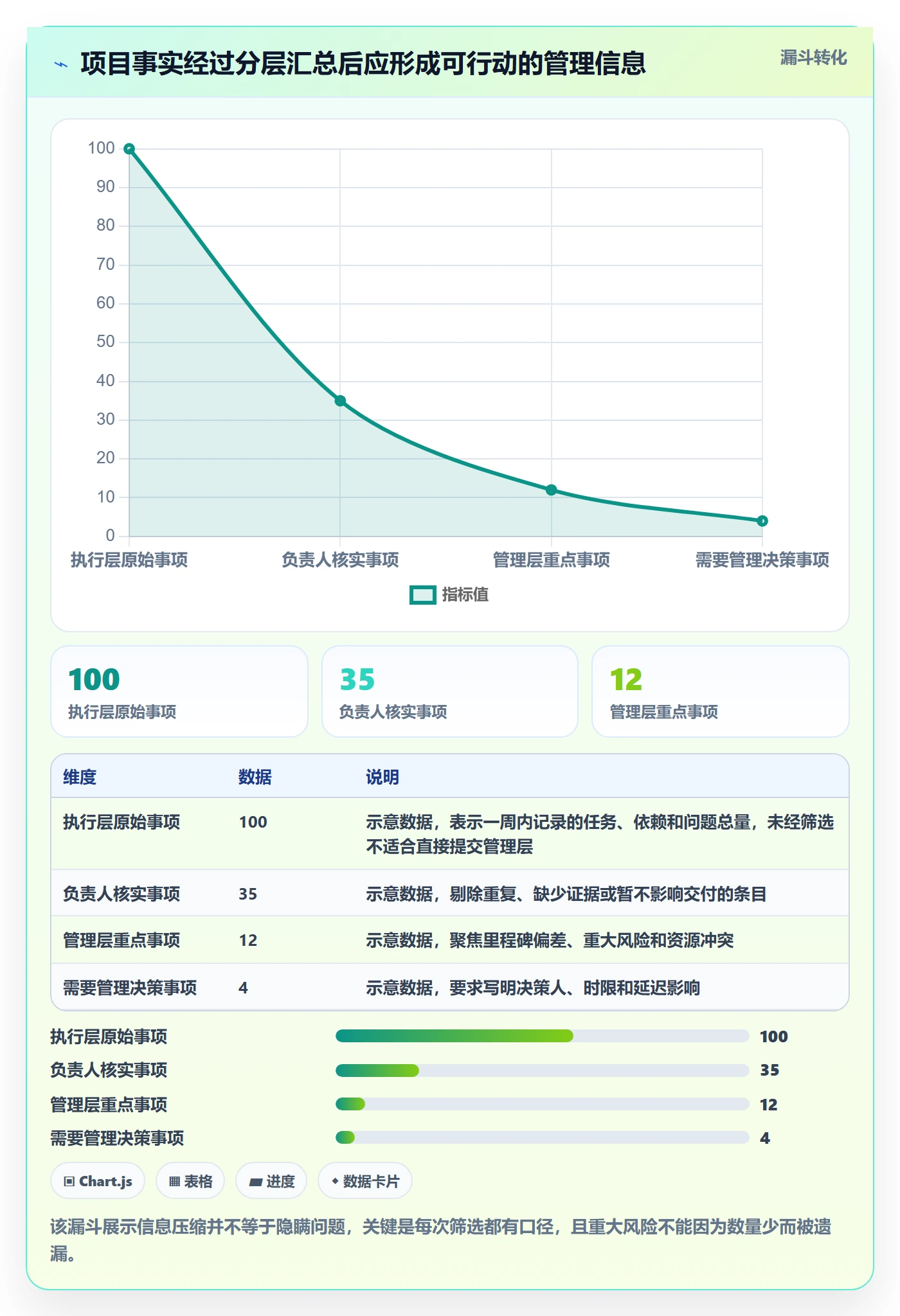Click the lightning bolt icon beside the title

point(61,64)
